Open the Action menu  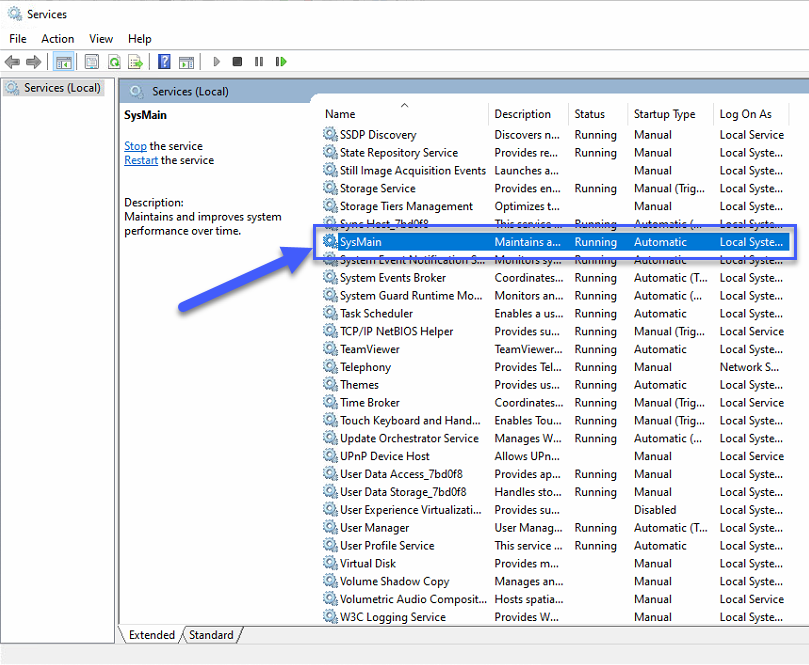(x=58, y=39)
